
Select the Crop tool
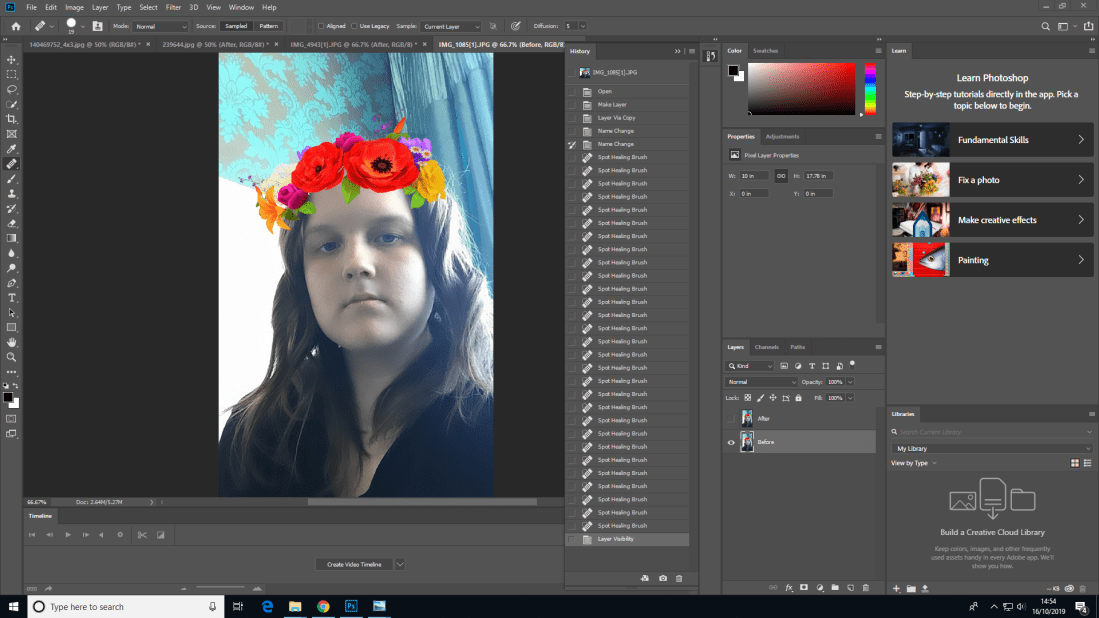[x=12, y=118]
